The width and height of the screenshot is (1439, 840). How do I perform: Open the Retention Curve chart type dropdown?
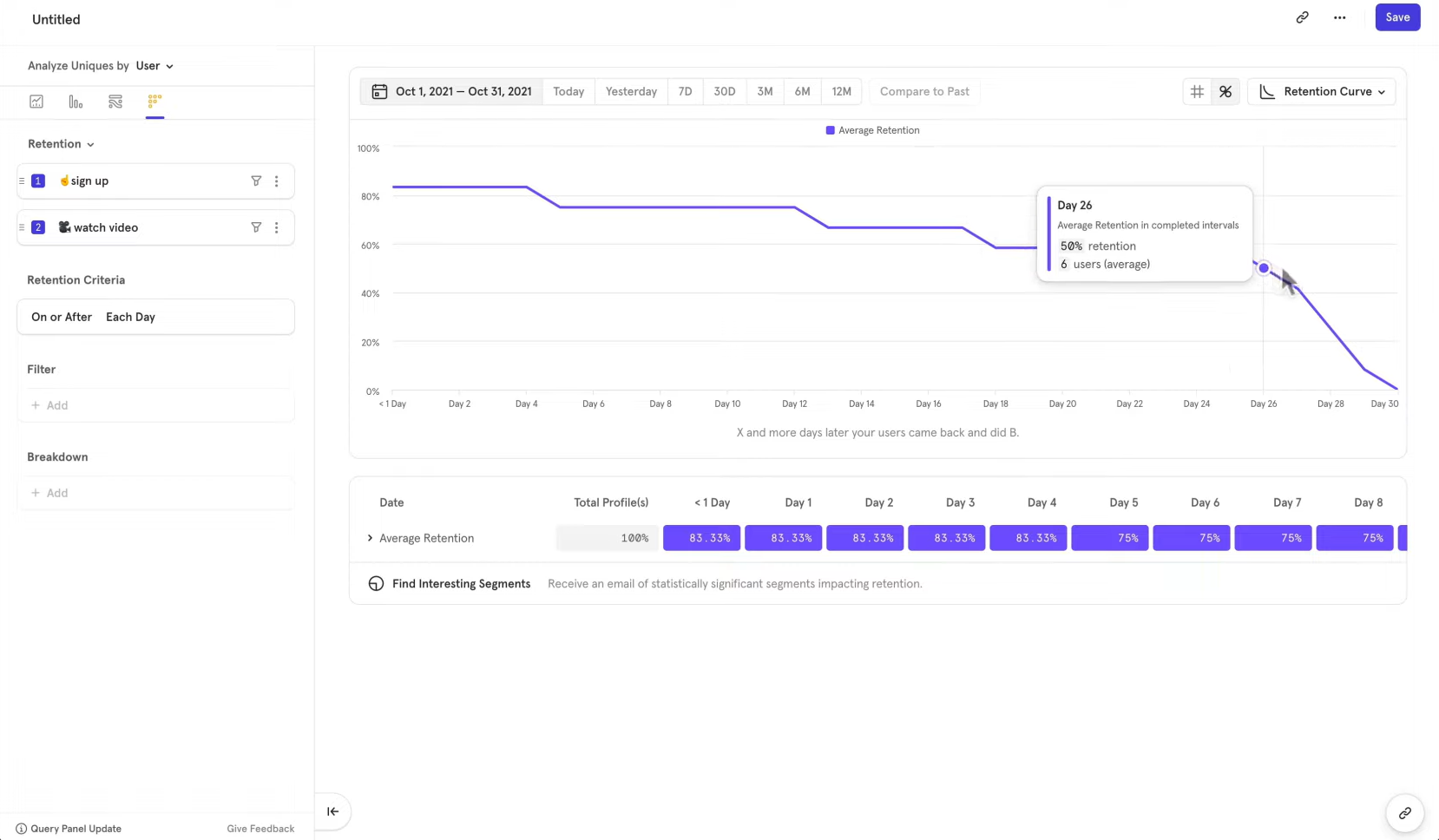pos(1321,91)
